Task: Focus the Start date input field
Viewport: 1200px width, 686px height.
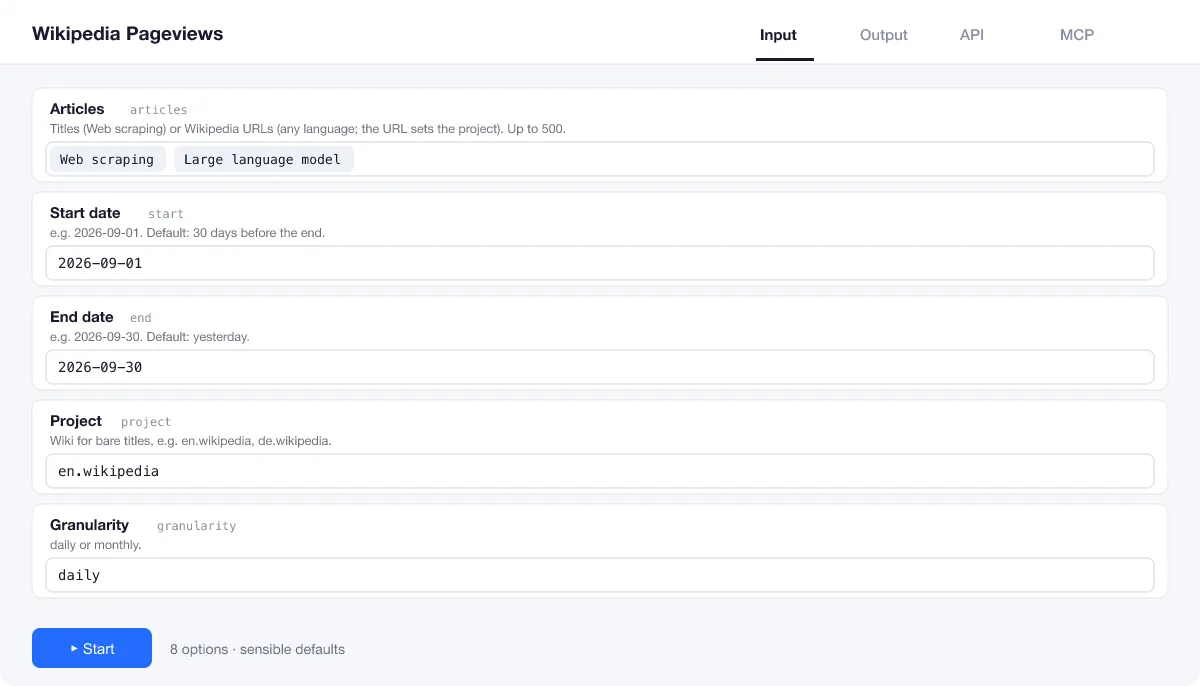Action: point(600,263)
